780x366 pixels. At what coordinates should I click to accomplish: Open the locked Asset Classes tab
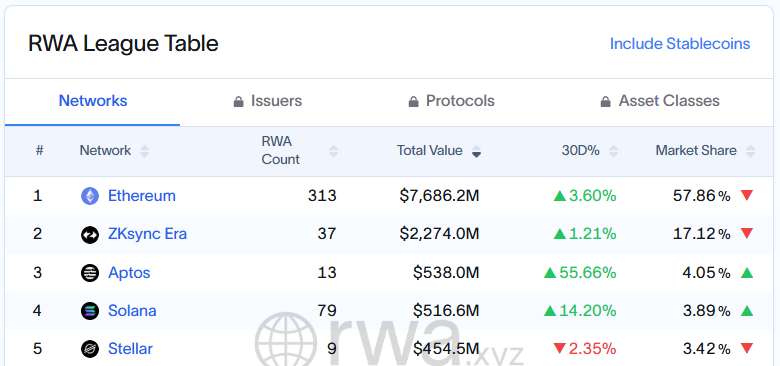(x=660, y=101)
